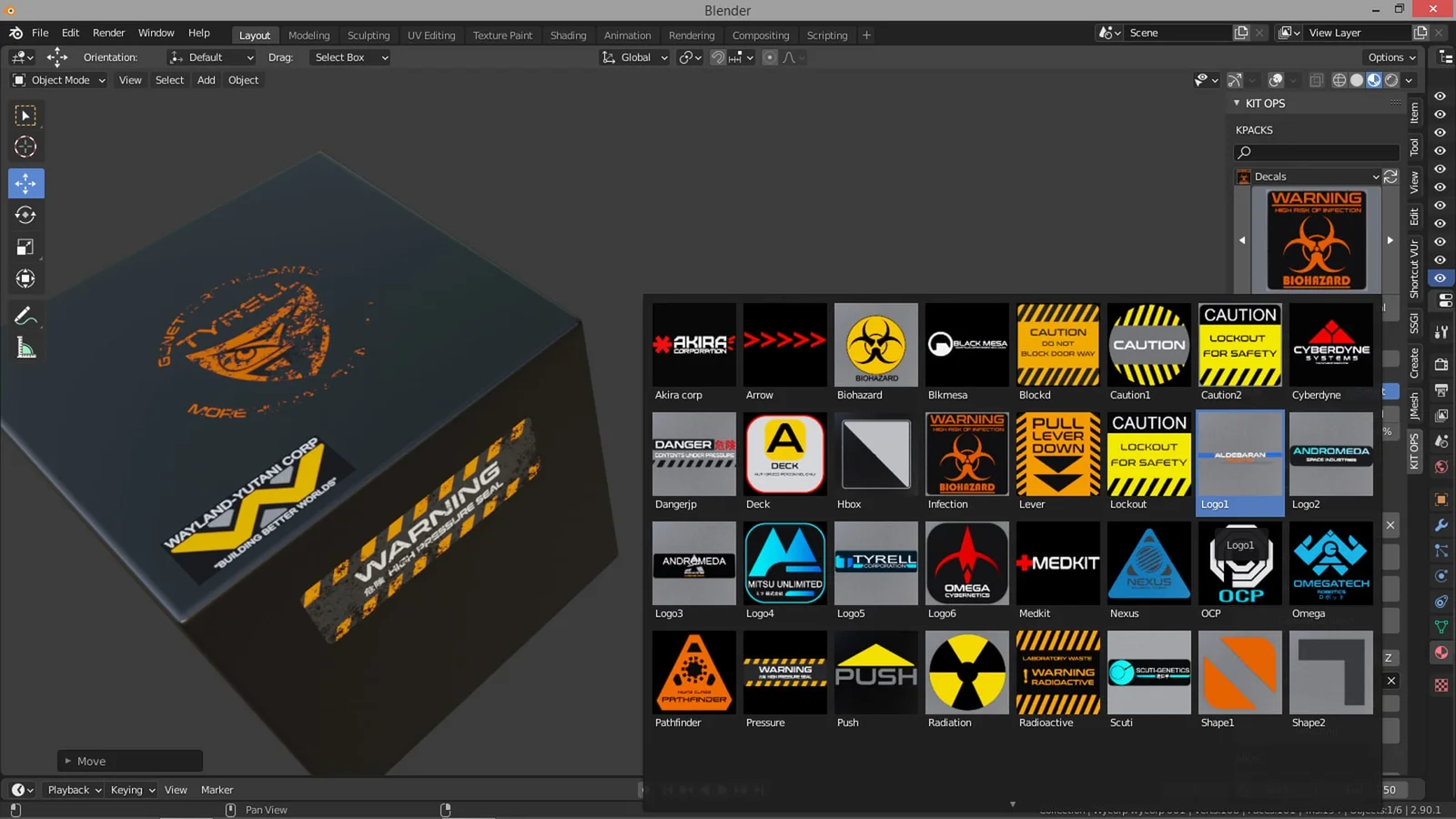
Task: Select the Rotate tool
Action: [x=25, y=215]
